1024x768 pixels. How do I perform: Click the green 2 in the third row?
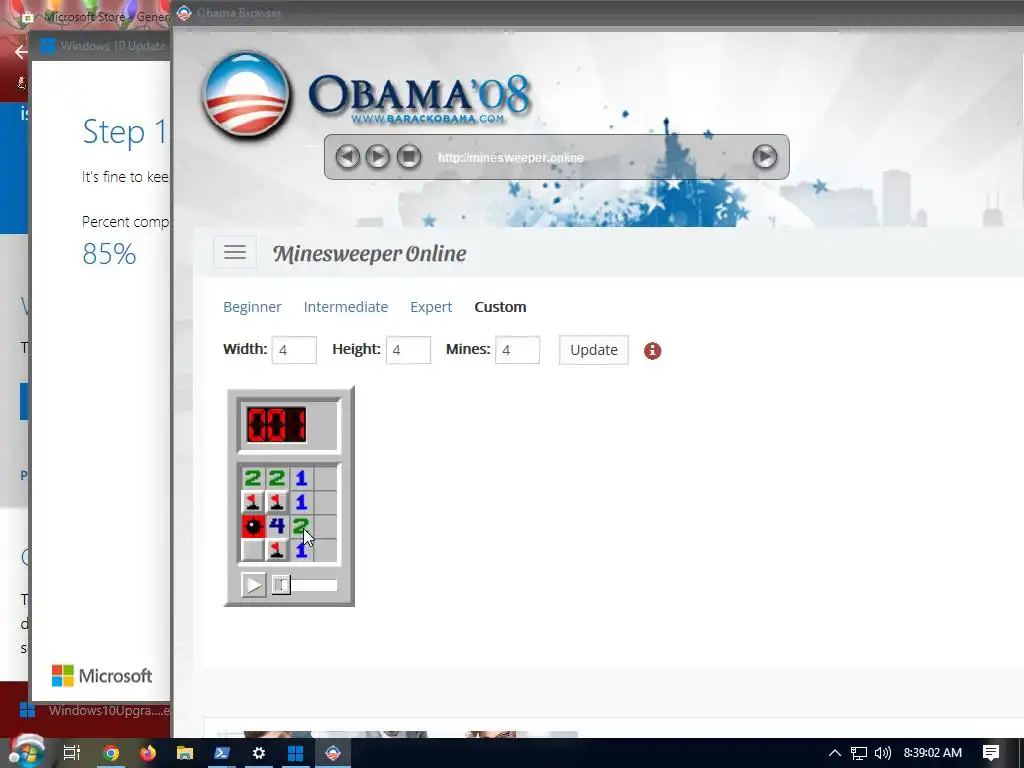tap(301, 526)
